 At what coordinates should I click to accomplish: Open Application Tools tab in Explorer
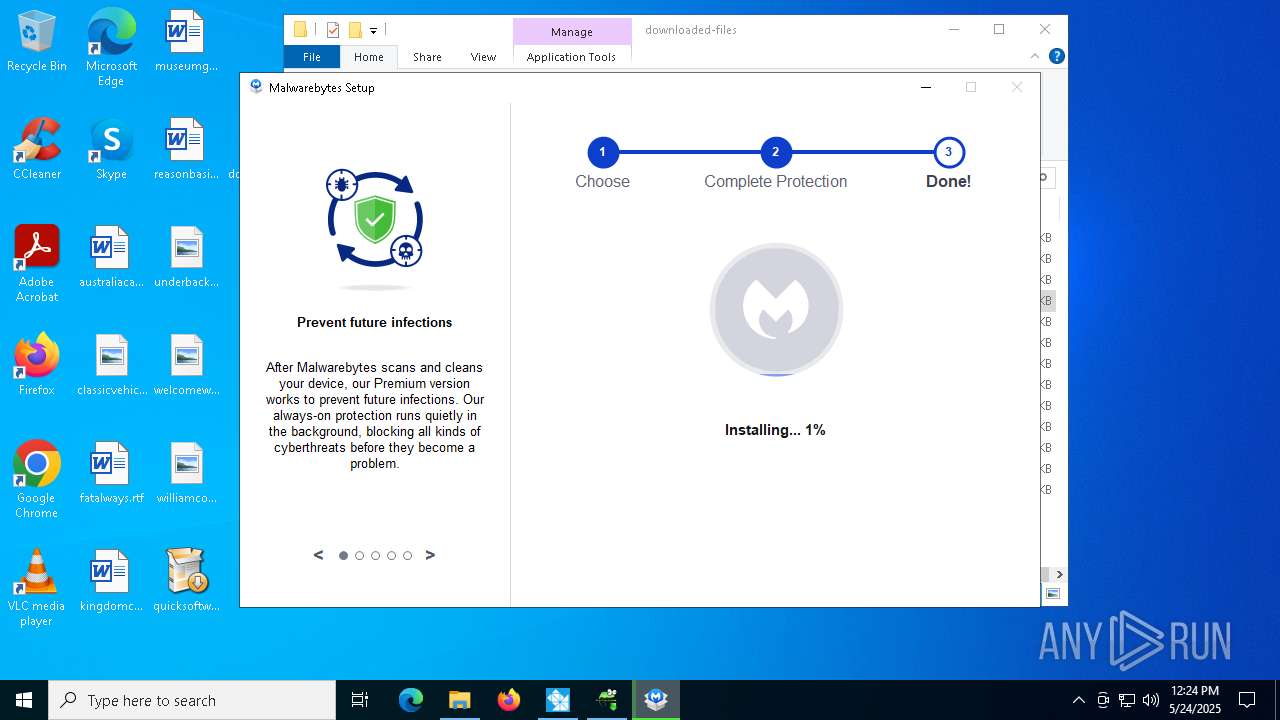coord(571,57)
